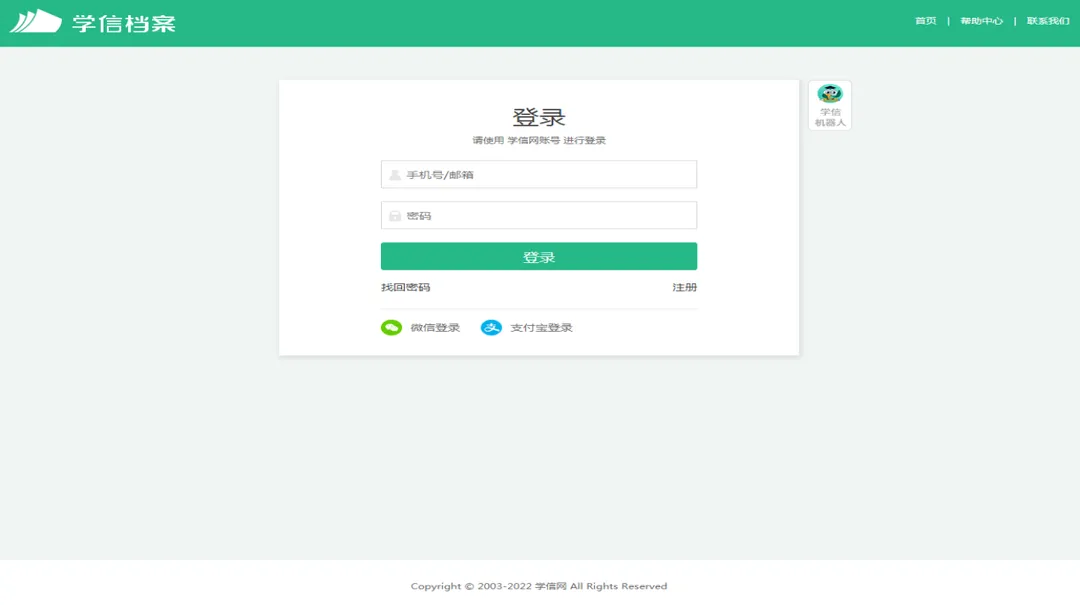The image size is (1080, 605).
Task: Click the lock icon in password field
Action: [x=395, y=216]
